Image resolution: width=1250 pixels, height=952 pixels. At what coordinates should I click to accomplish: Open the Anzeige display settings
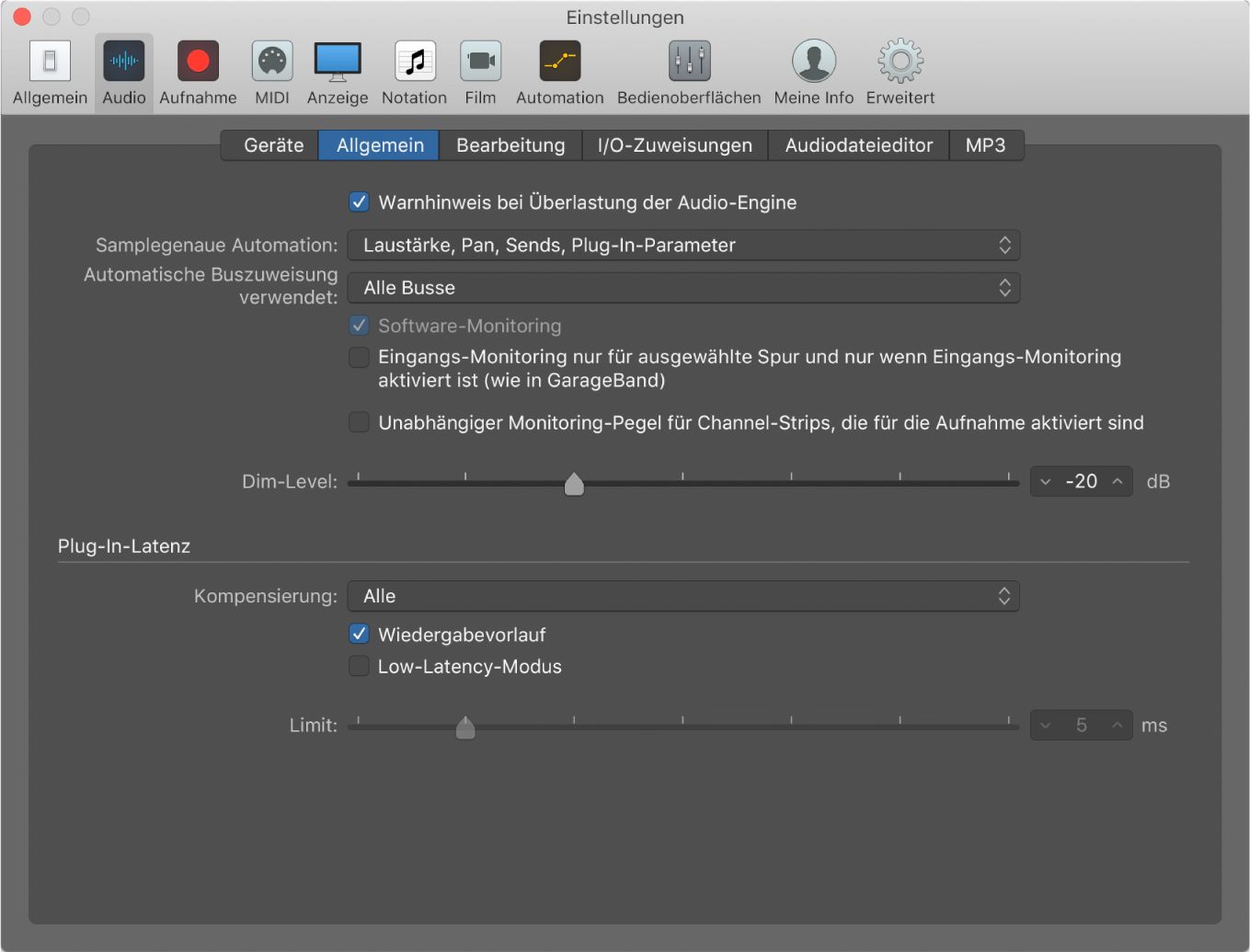pos(338,74)
